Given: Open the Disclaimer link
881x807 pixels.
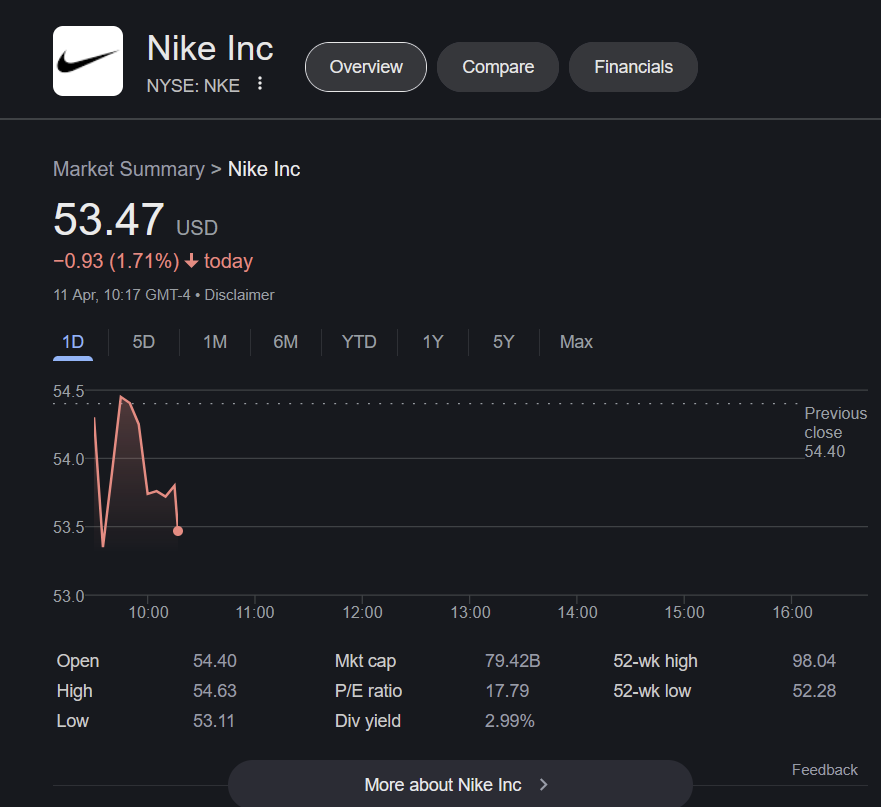Looking at the screenshot, I should [239, 295].
